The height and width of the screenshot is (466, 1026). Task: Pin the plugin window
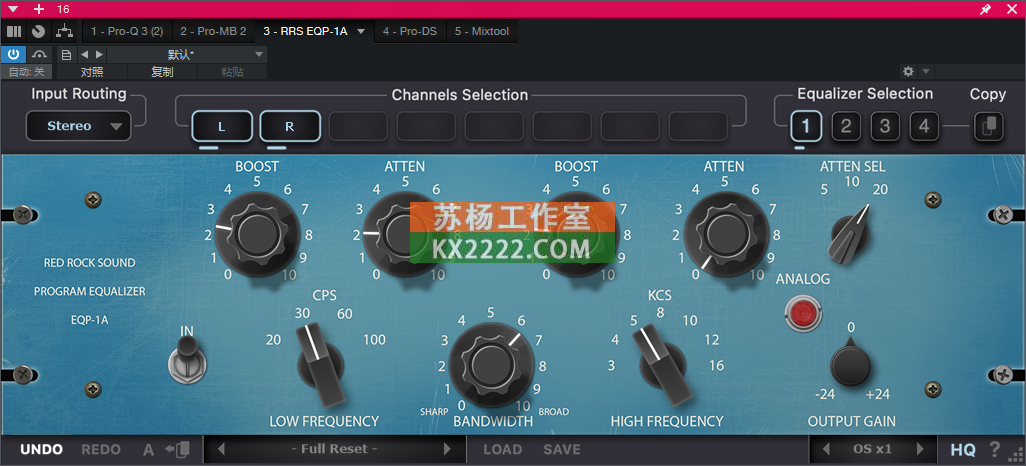point(985,9)
